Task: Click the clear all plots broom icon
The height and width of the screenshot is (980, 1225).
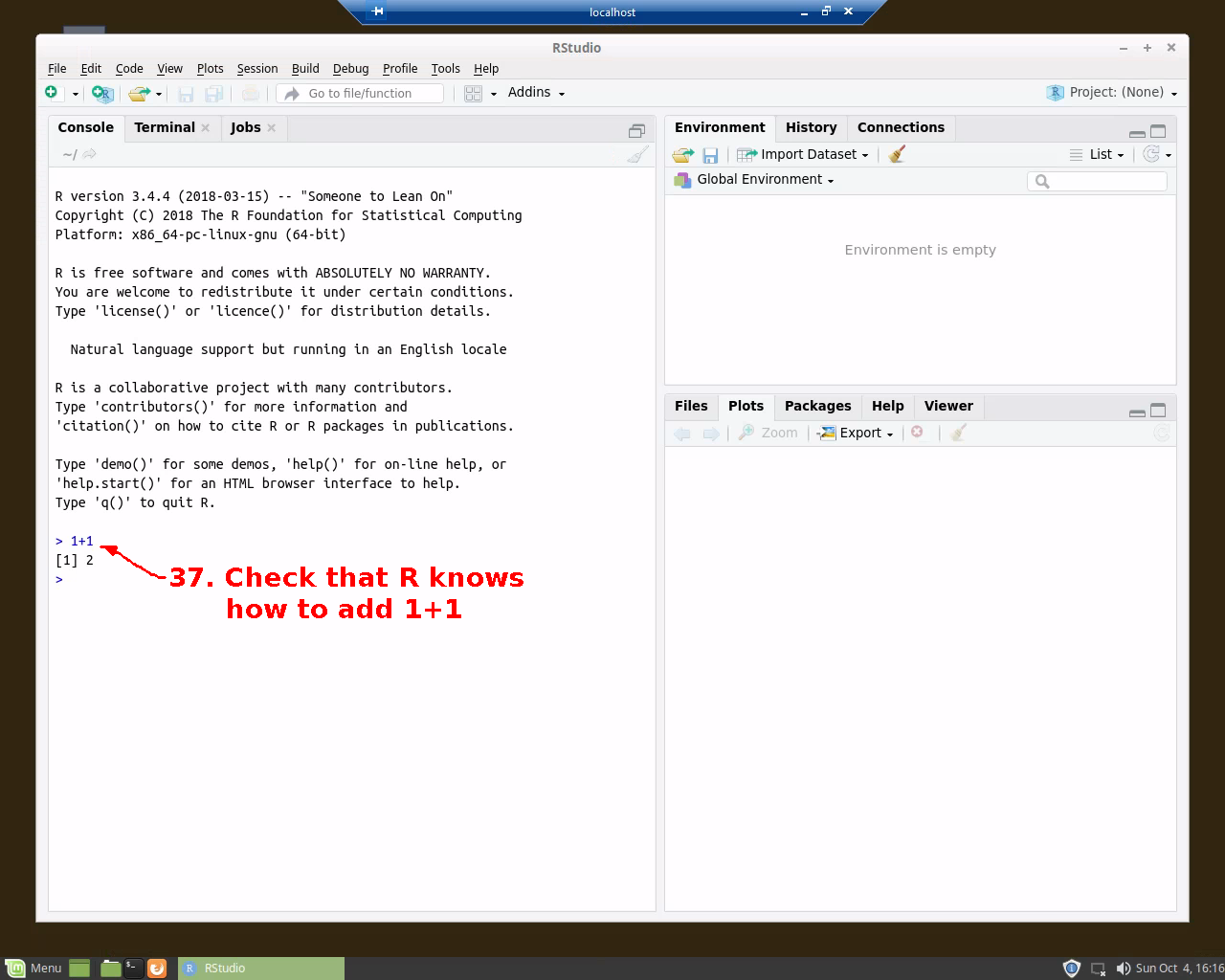Action: [x=958, y=433]
